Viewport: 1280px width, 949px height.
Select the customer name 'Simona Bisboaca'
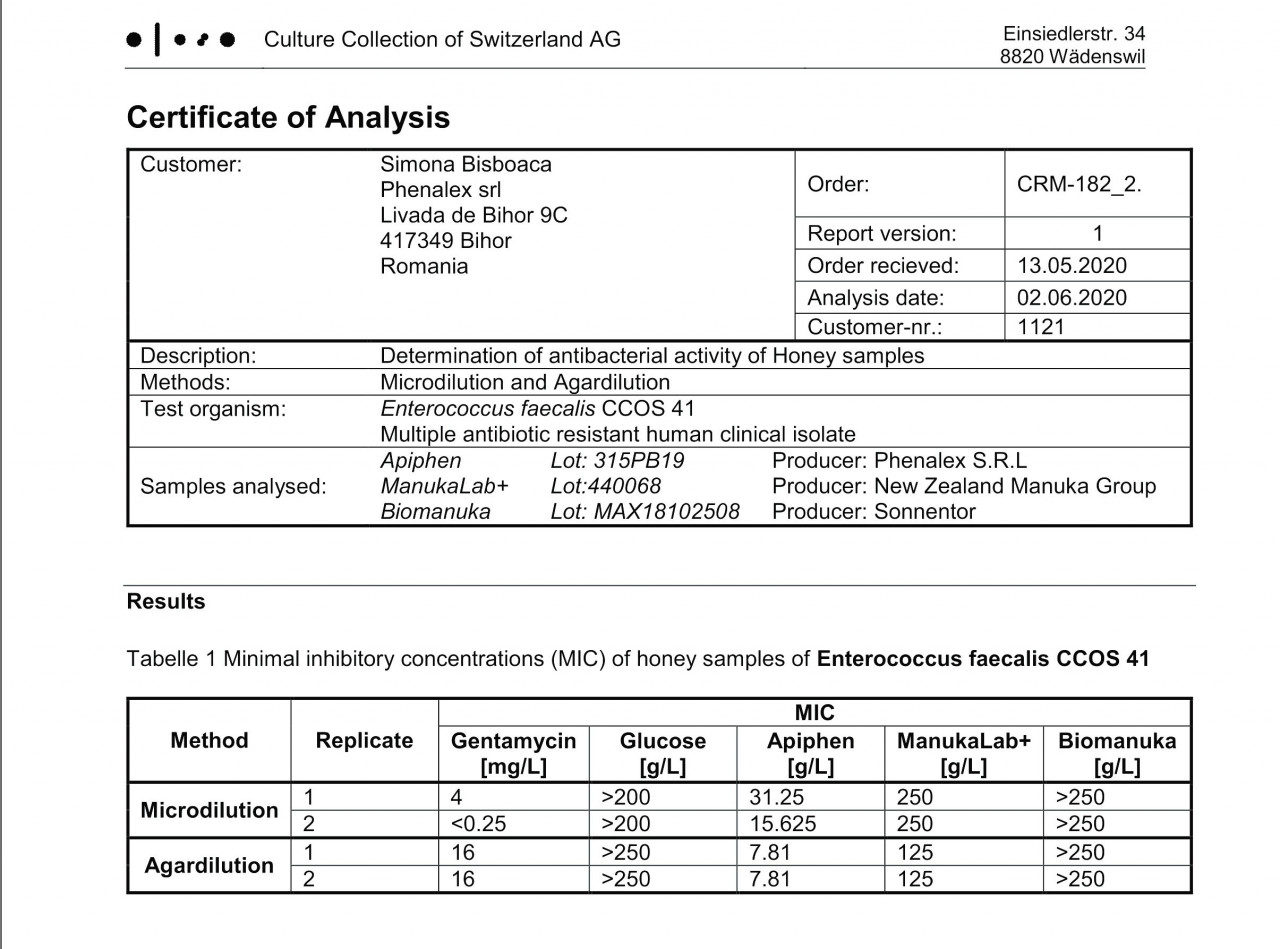coord(466,165)
